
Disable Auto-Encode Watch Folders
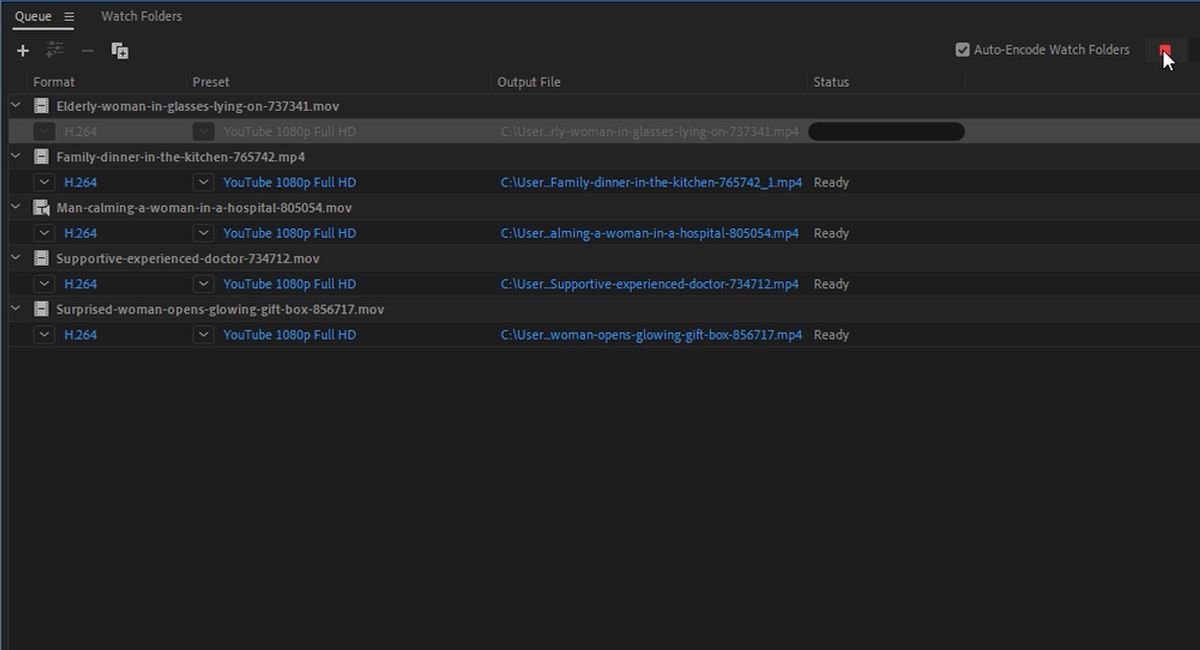coord(962,49)
